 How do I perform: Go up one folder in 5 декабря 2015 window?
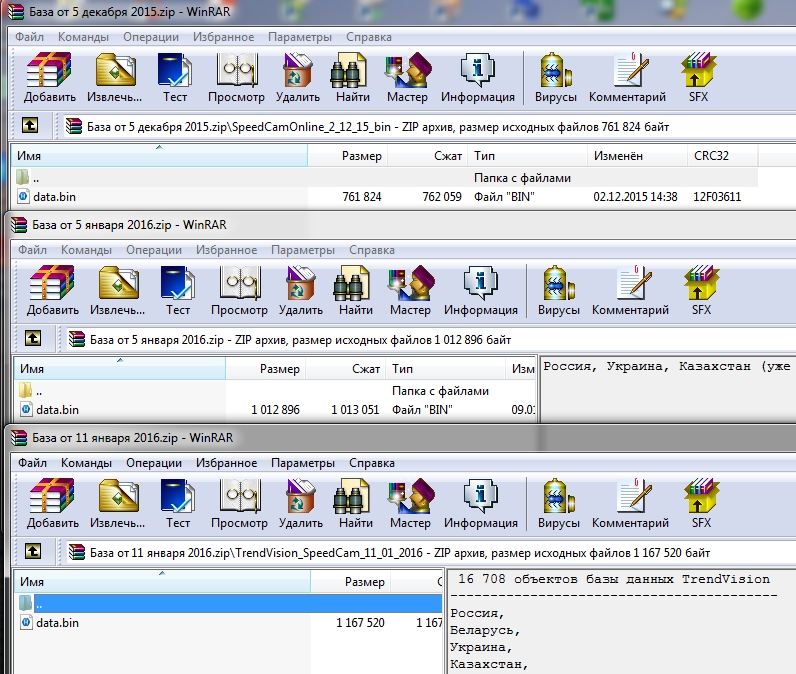30,126
